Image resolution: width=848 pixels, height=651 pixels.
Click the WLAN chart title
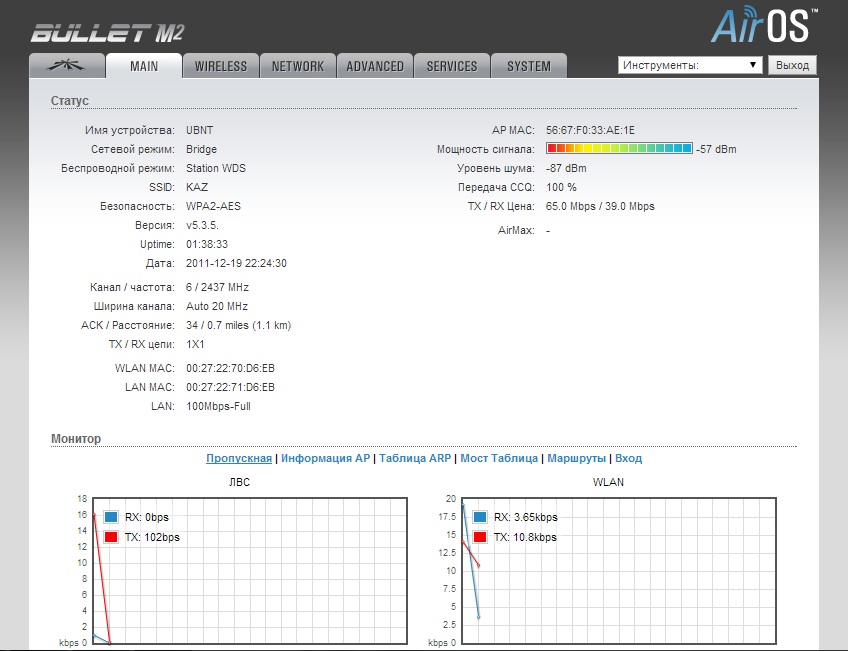coord(608,482)
